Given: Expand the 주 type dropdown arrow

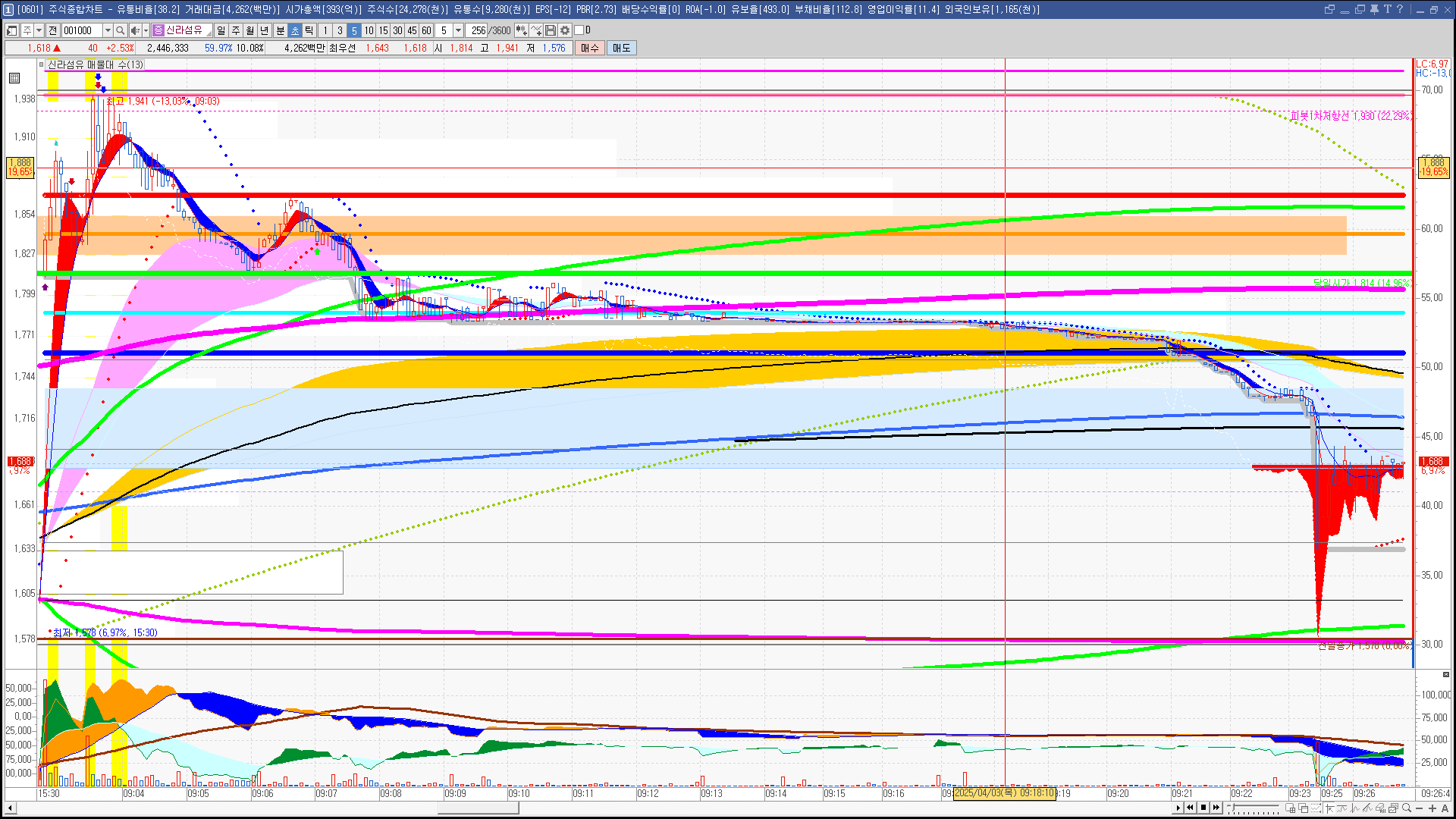Looking at the screenshot, I should point(39,30).
